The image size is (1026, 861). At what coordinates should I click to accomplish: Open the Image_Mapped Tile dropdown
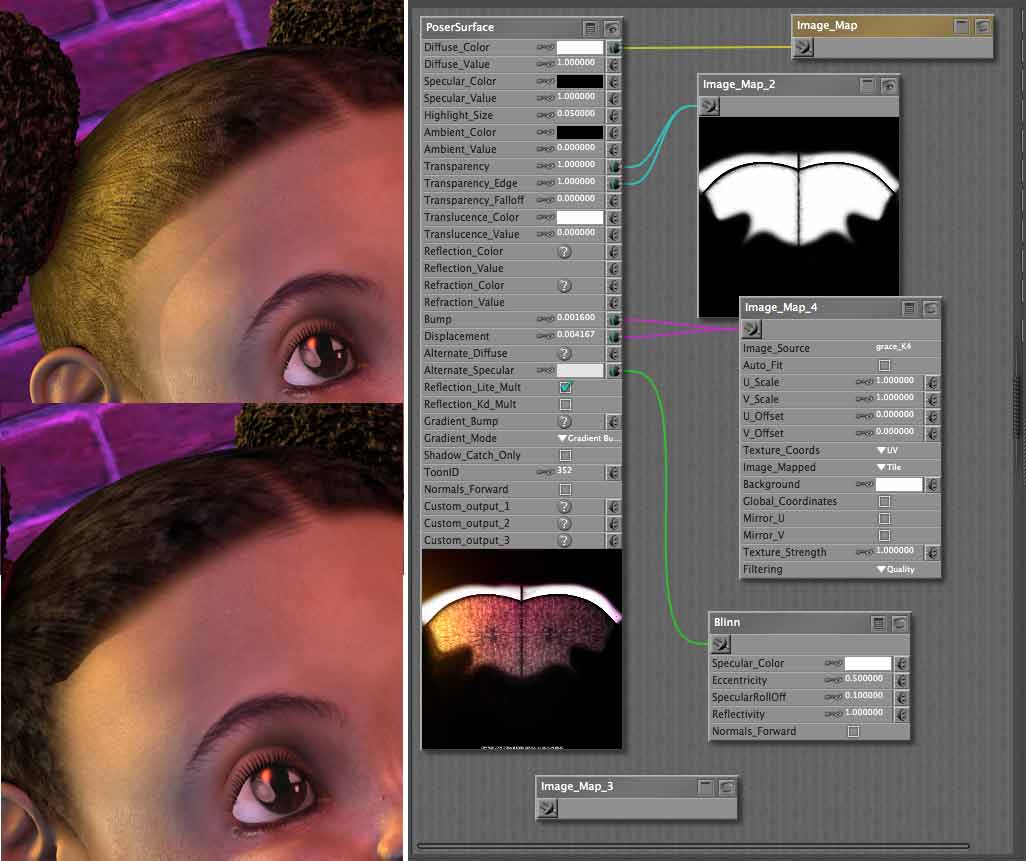click(x=889, y=467)
